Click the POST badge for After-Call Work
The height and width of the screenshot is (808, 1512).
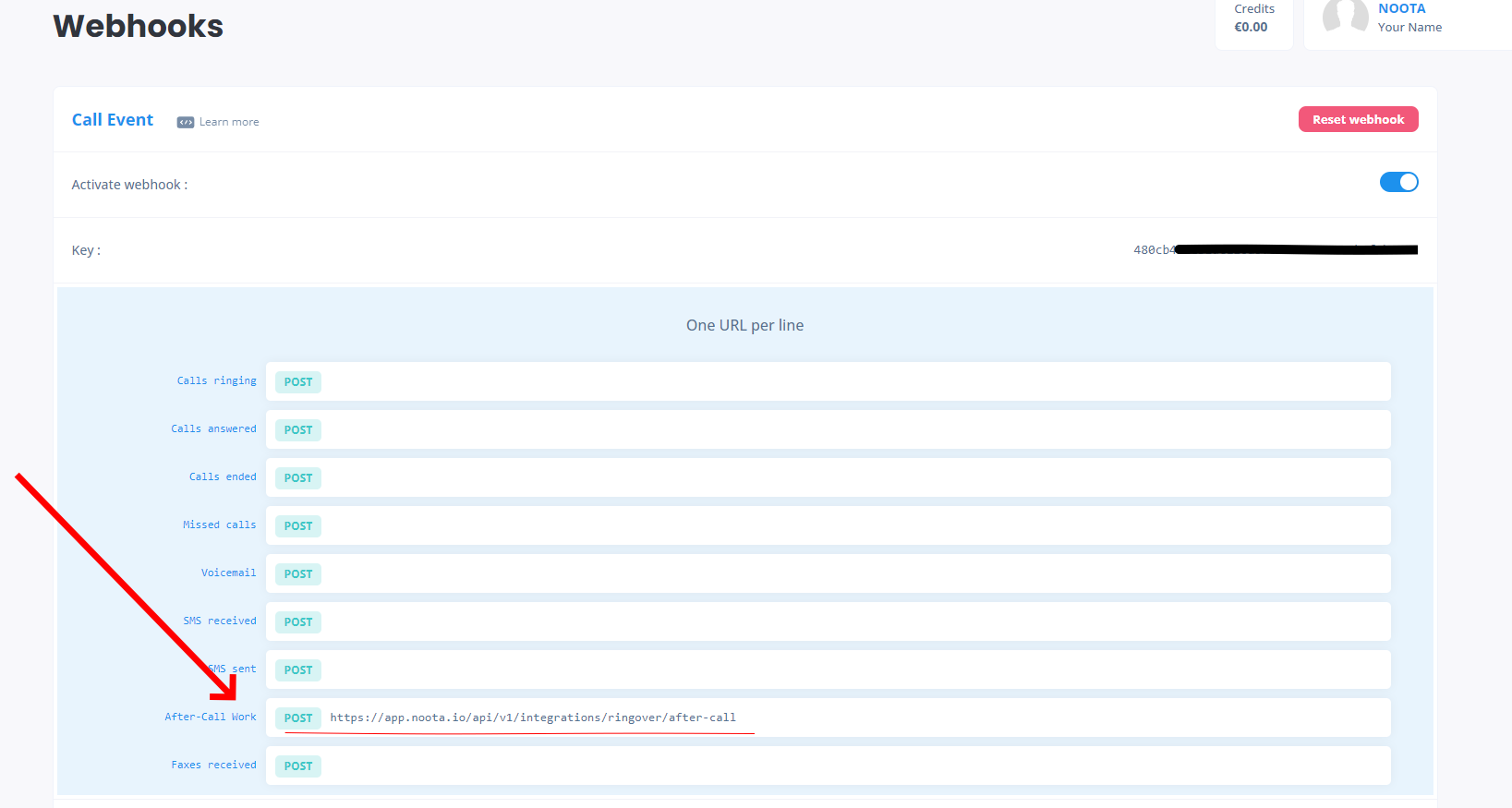click(298, 718)
